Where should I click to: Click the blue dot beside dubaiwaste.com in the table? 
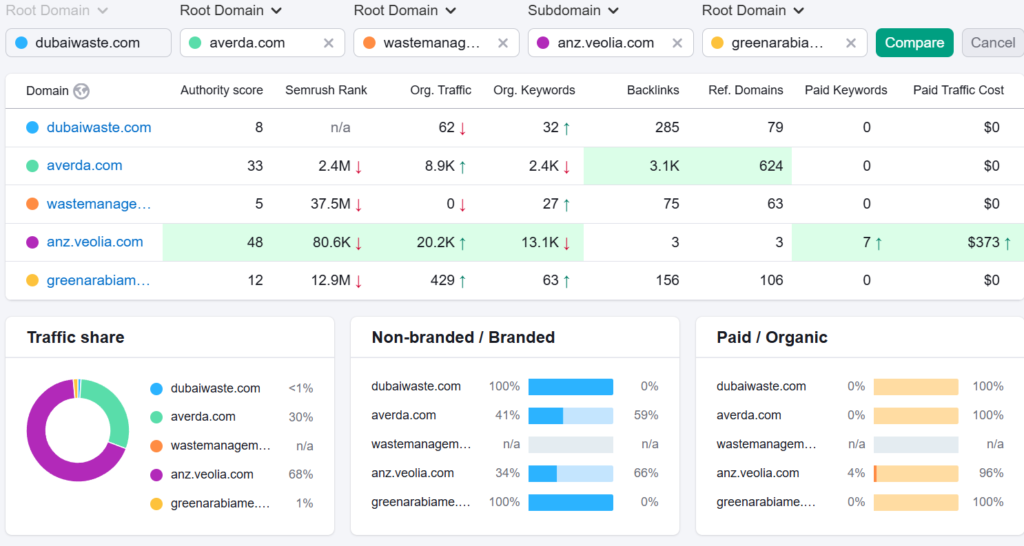32,128
